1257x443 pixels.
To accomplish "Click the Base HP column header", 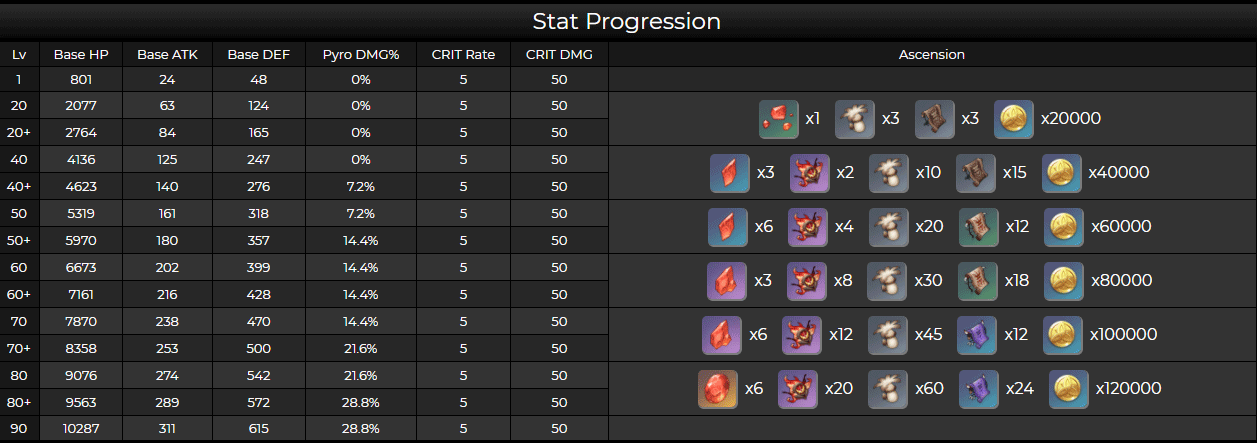I will (81, 55).
